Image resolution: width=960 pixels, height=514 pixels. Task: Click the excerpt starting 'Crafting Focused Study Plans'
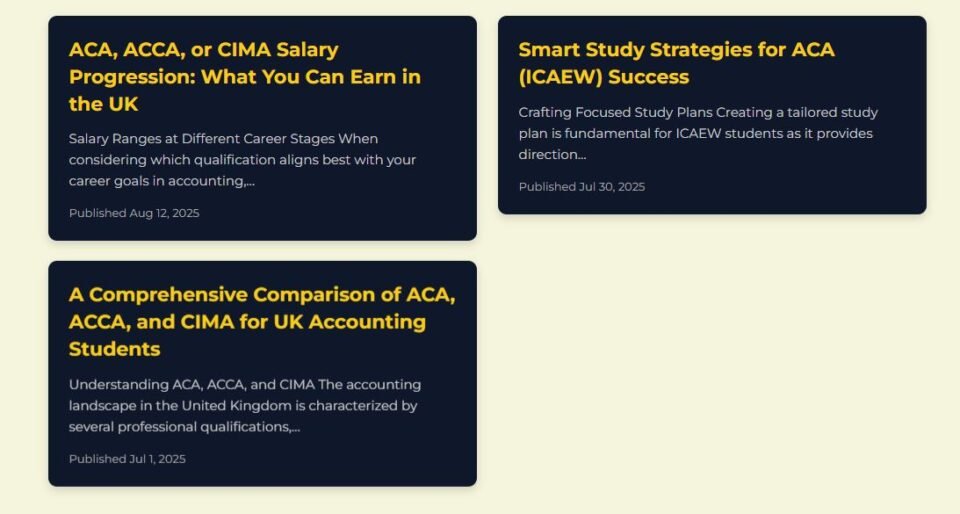coord(697,133)
